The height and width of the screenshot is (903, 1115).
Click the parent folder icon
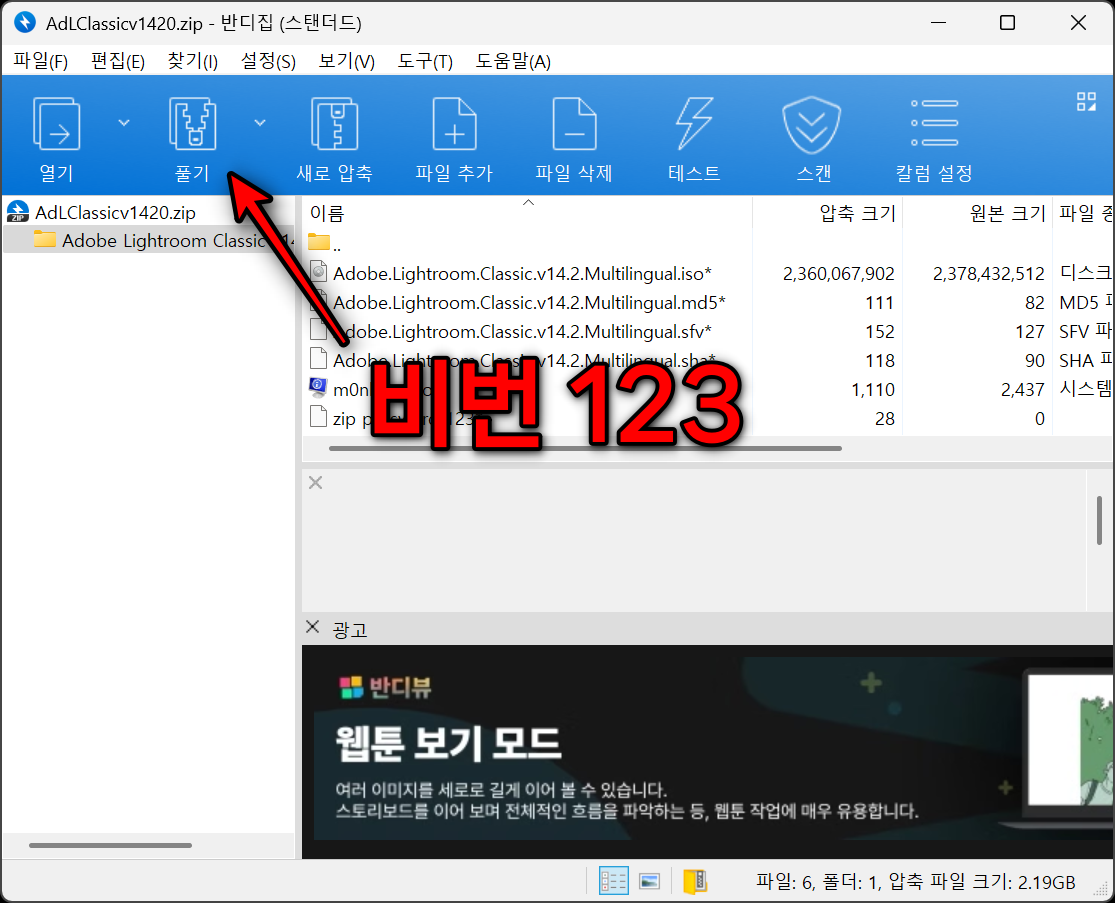tap(319, 242)
